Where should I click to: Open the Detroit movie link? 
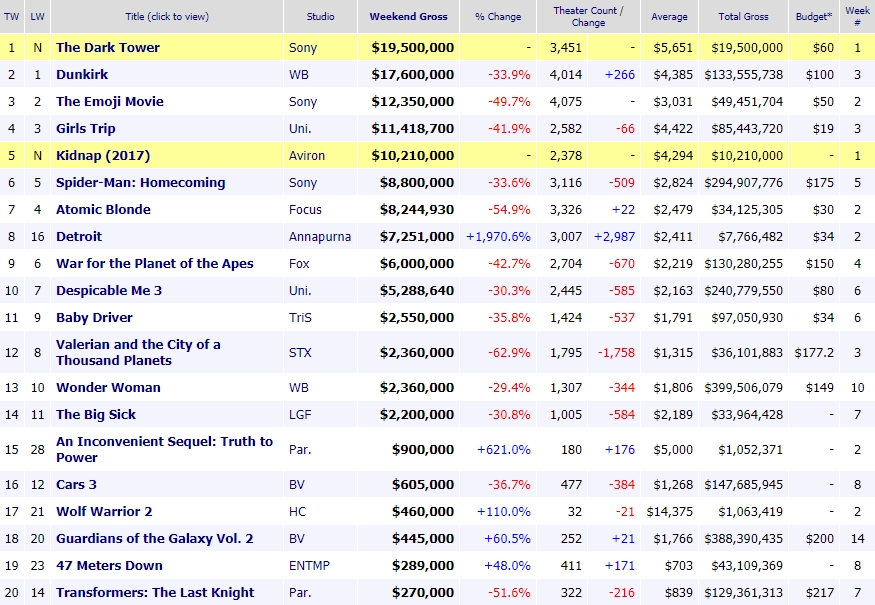79,237
